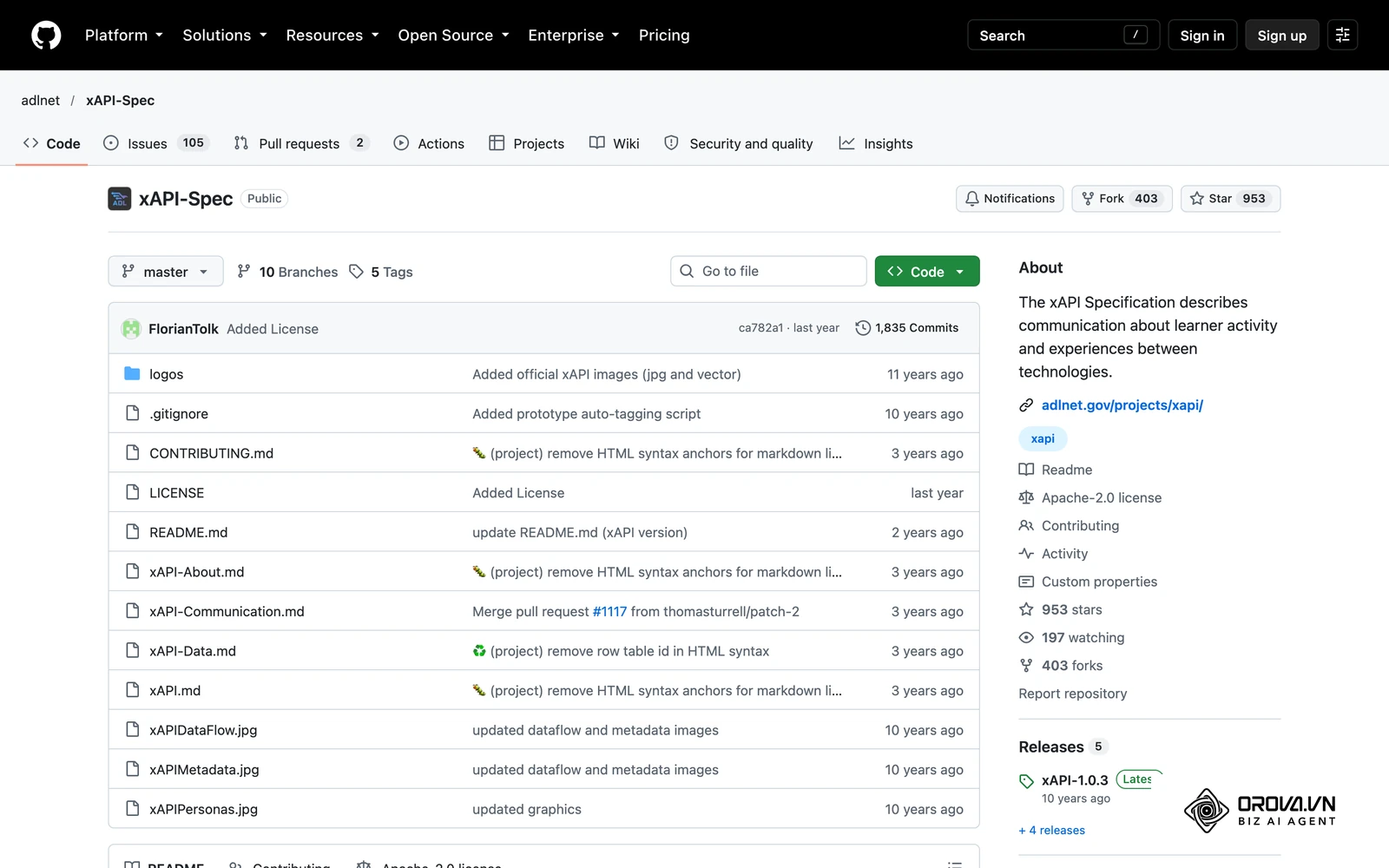This screenshot has width=1389, height=868.
Task: Open the Insights tab
Action: click(x=876, y=143)
